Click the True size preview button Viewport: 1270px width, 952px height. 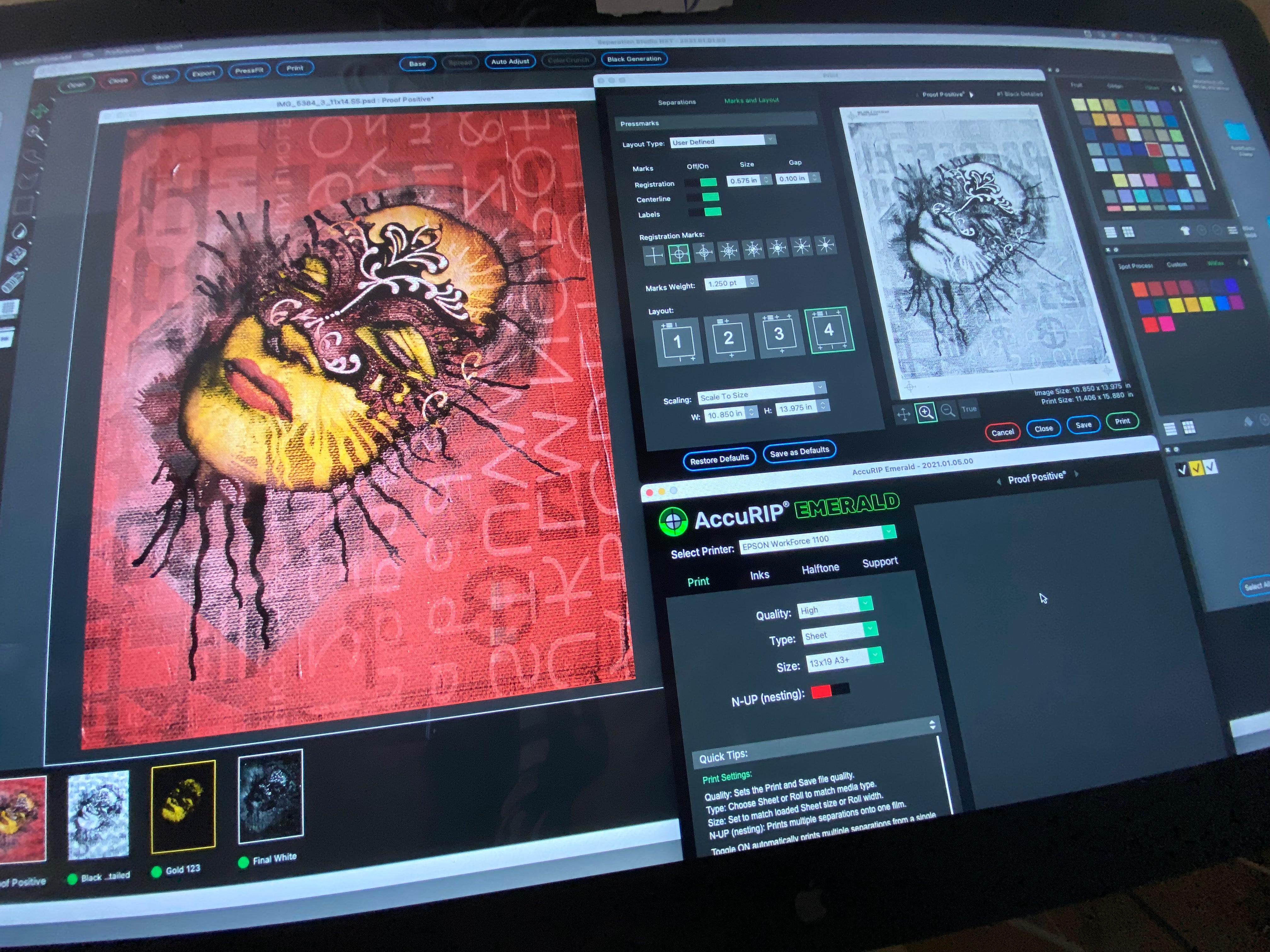point(969,409)
